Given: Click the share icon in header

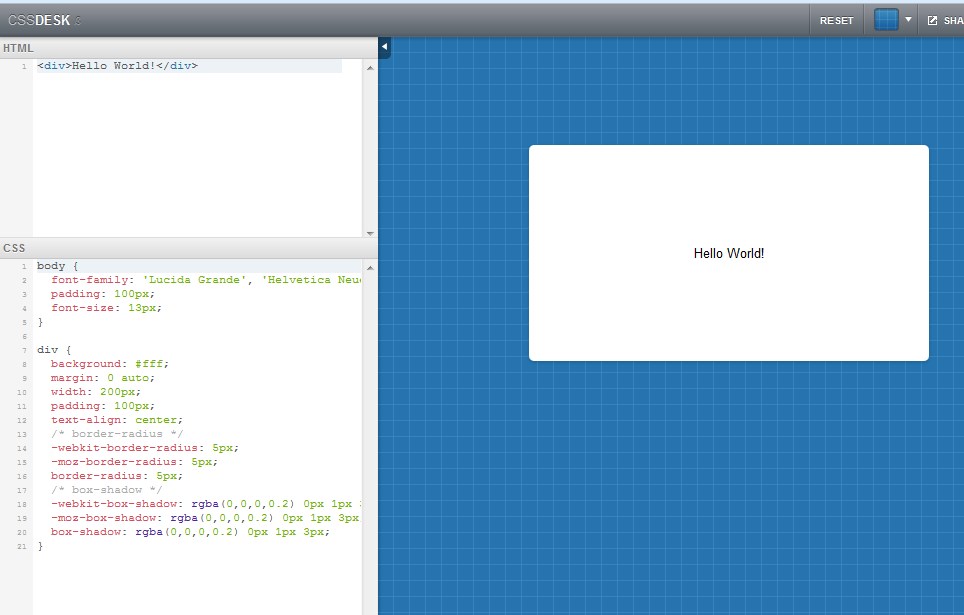Looking at the screenshot, I should [x=932, y=20].
